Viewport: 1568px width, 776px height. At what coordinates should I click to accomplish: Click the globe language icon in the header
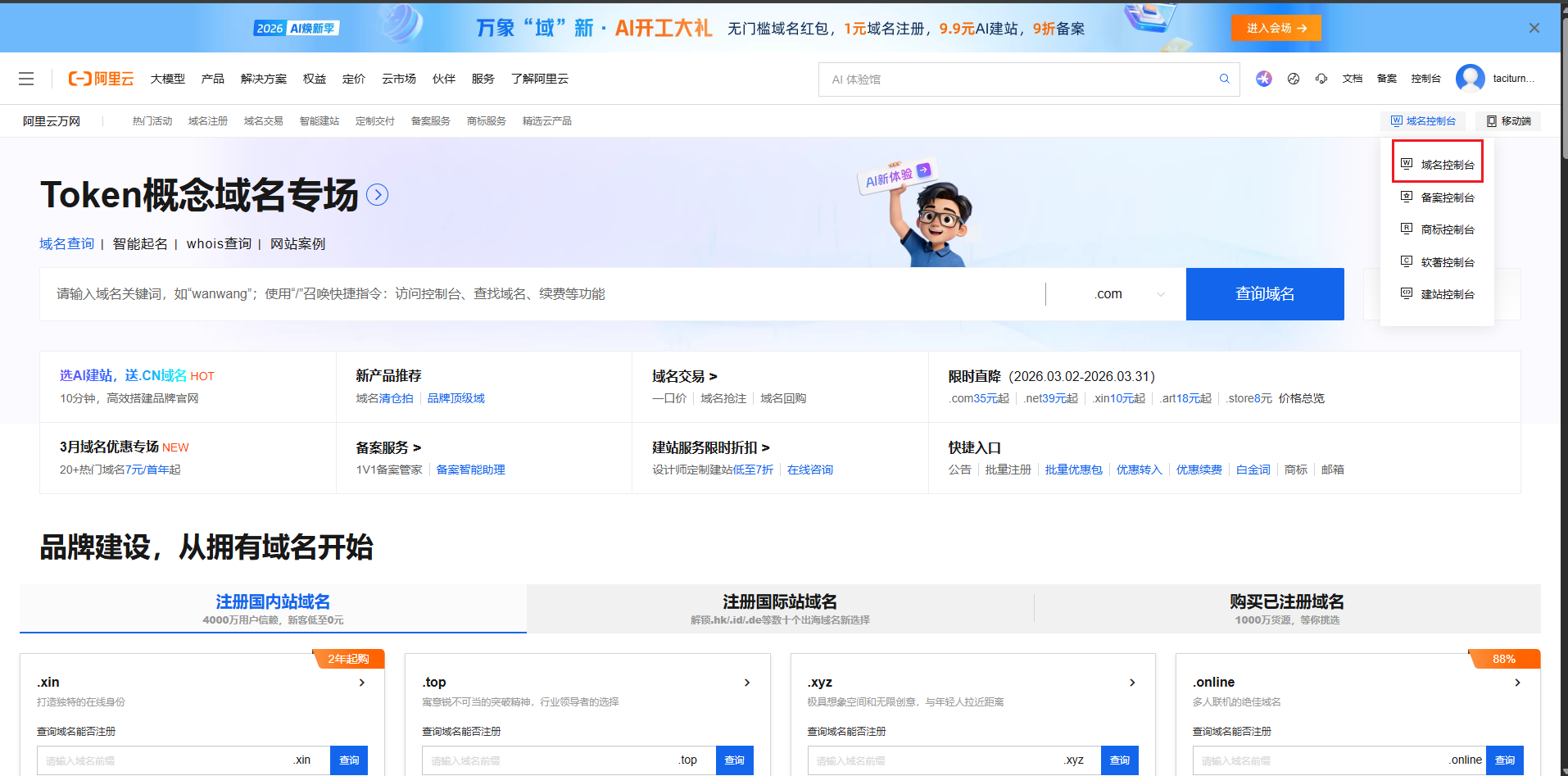[x=1294, y=79]
